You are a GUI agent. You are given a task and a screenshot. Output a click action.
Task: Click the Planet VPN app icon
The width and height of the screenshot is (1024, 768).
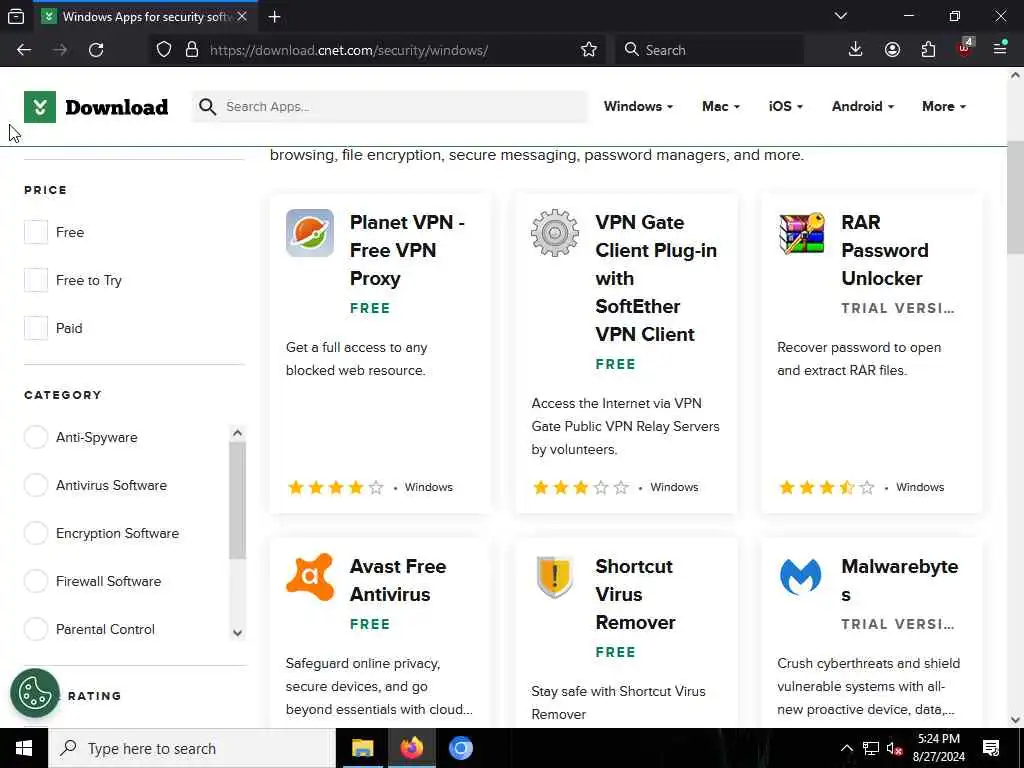(x=309, y=233)
